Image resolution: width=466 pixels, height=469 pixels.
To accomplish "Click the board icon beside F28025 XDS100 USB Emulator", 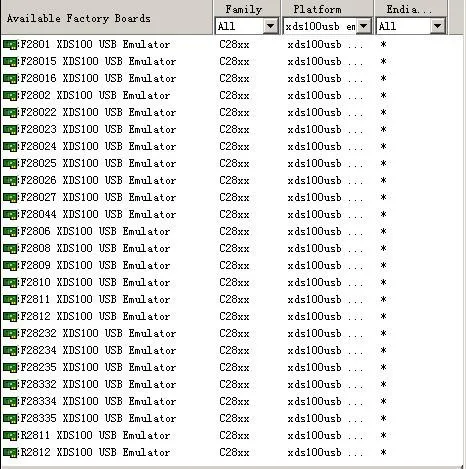I will pos(10,164).
